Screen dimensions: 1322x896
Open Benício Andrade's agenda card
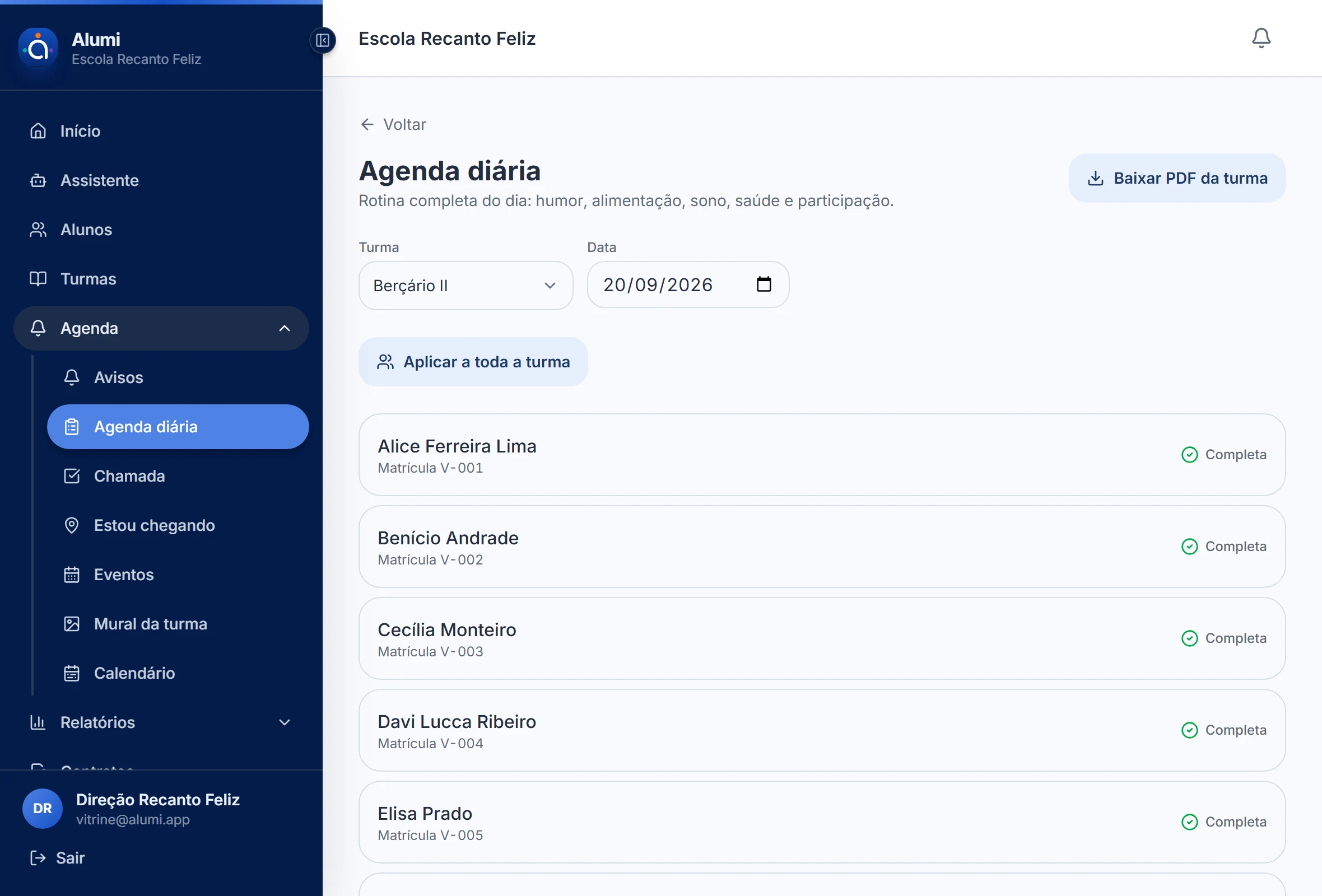(822, 547)
